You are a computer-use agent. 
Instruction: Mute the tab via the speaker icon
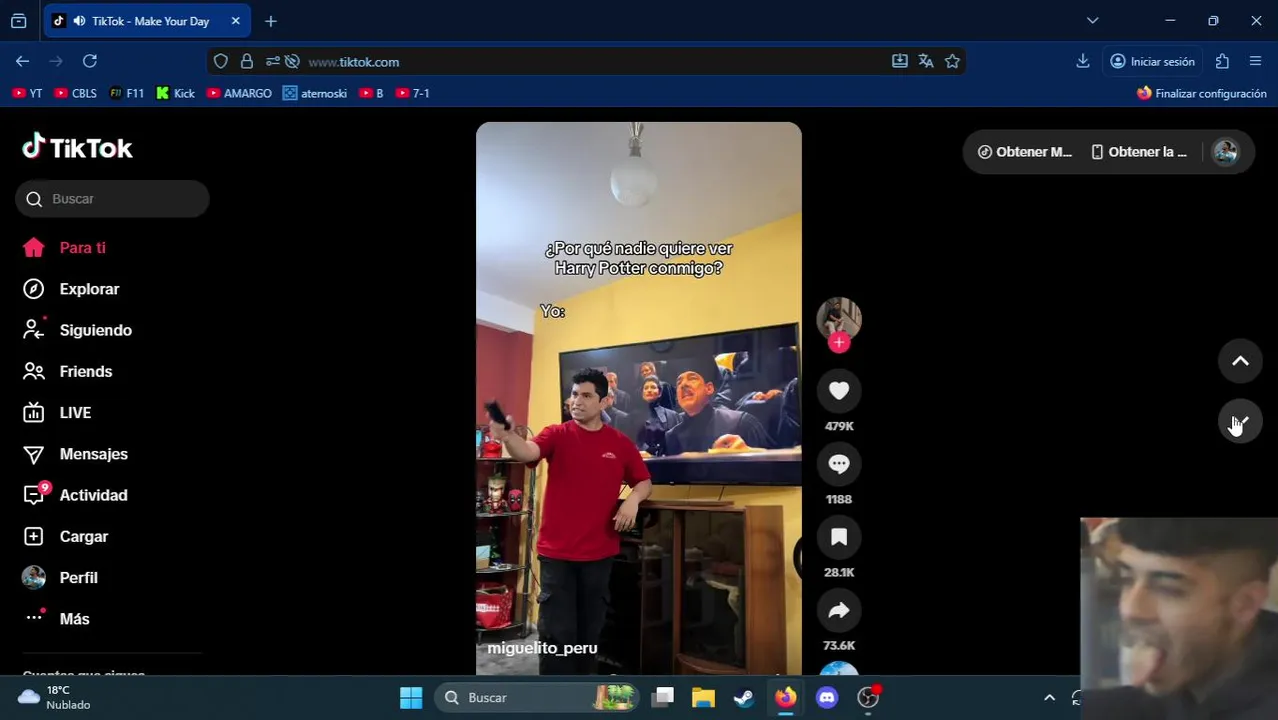pyautogui.click(x=79, y=21)
